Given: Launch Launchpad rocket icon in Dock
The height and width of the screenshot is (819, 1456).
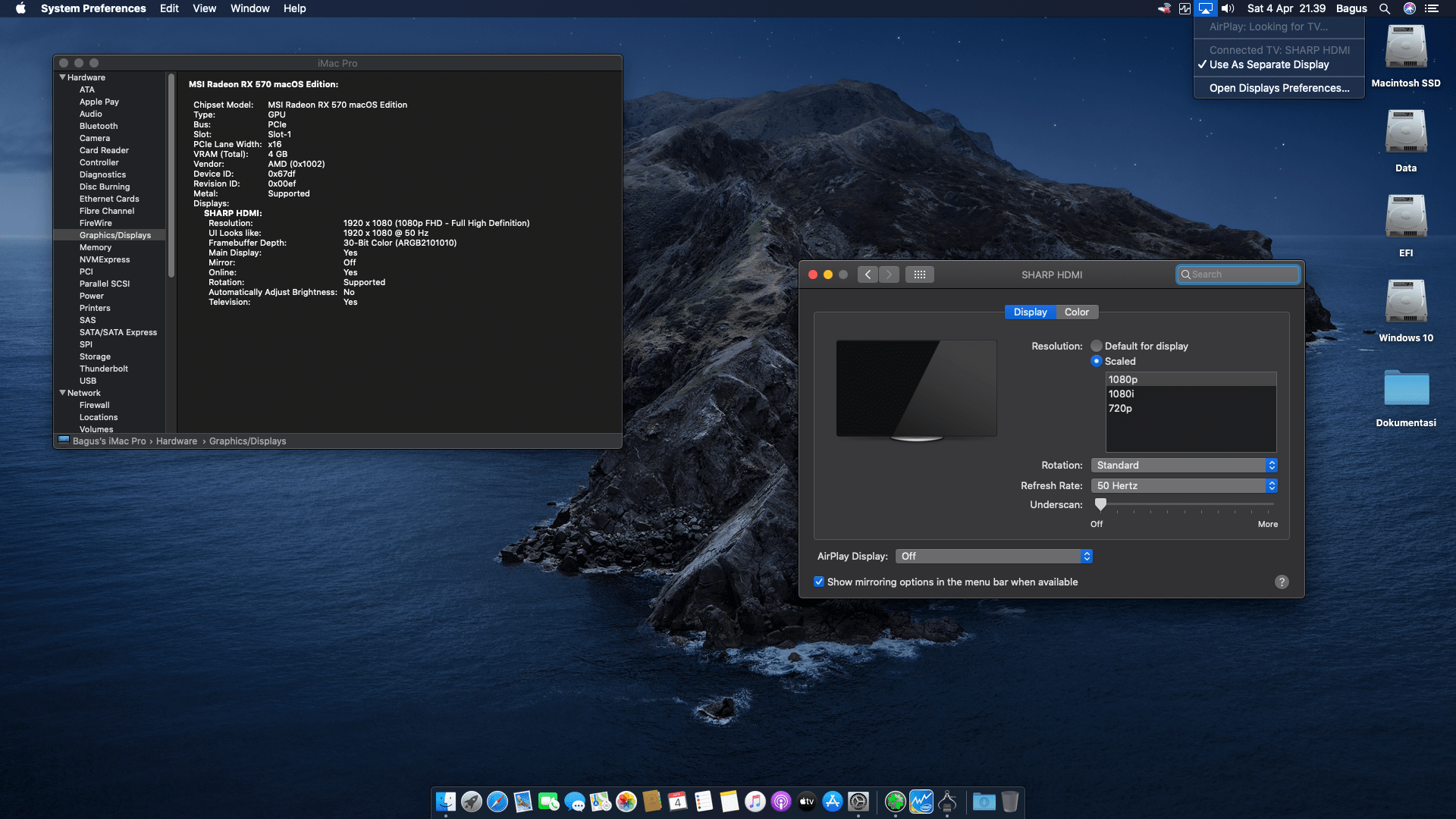Looking at the screenshot, I should point(472,802).
